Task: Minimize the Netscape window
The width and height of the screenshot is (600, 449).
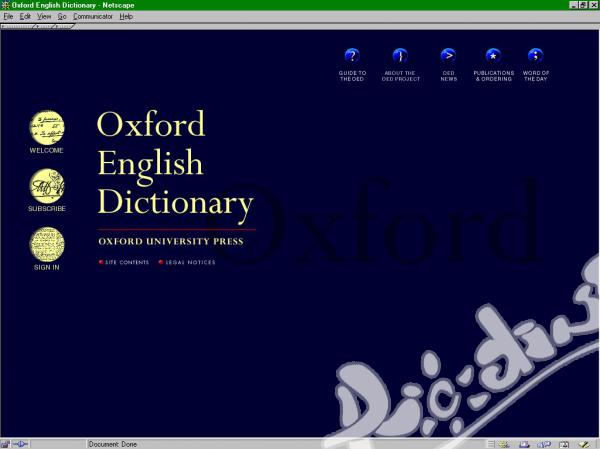Action: pos(574,5)
